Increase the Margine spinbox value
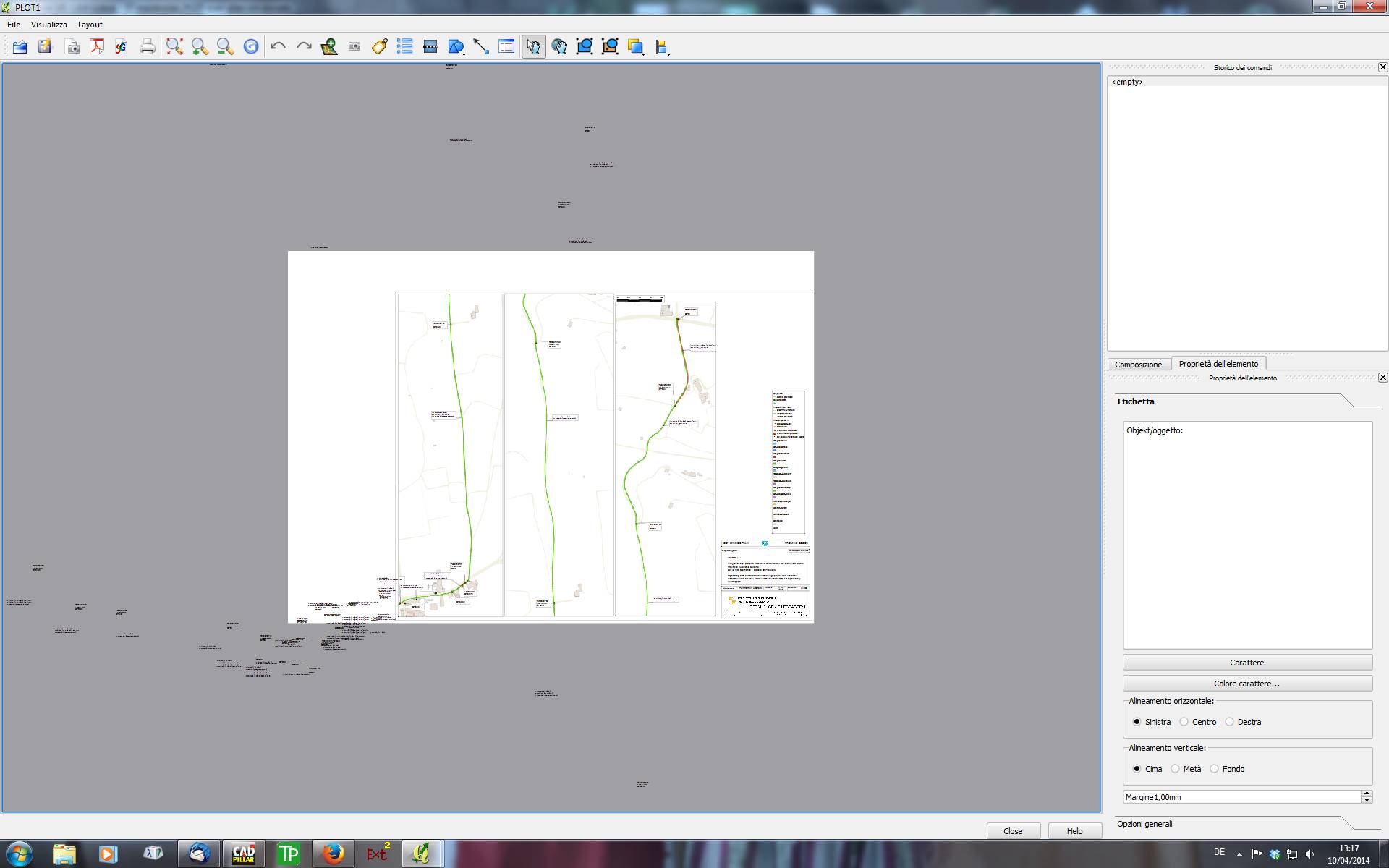 coord(1367,793)
